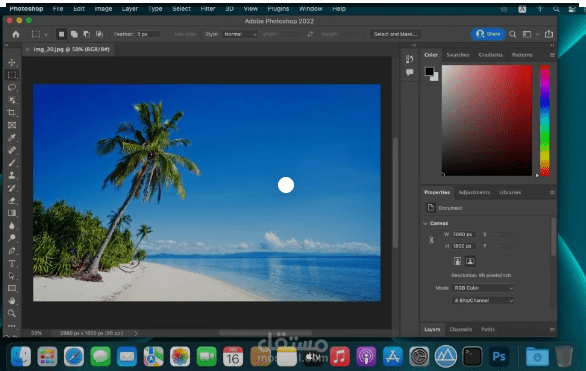
Task: Select the Clone Stamp tool
Action: click(12, 176)
